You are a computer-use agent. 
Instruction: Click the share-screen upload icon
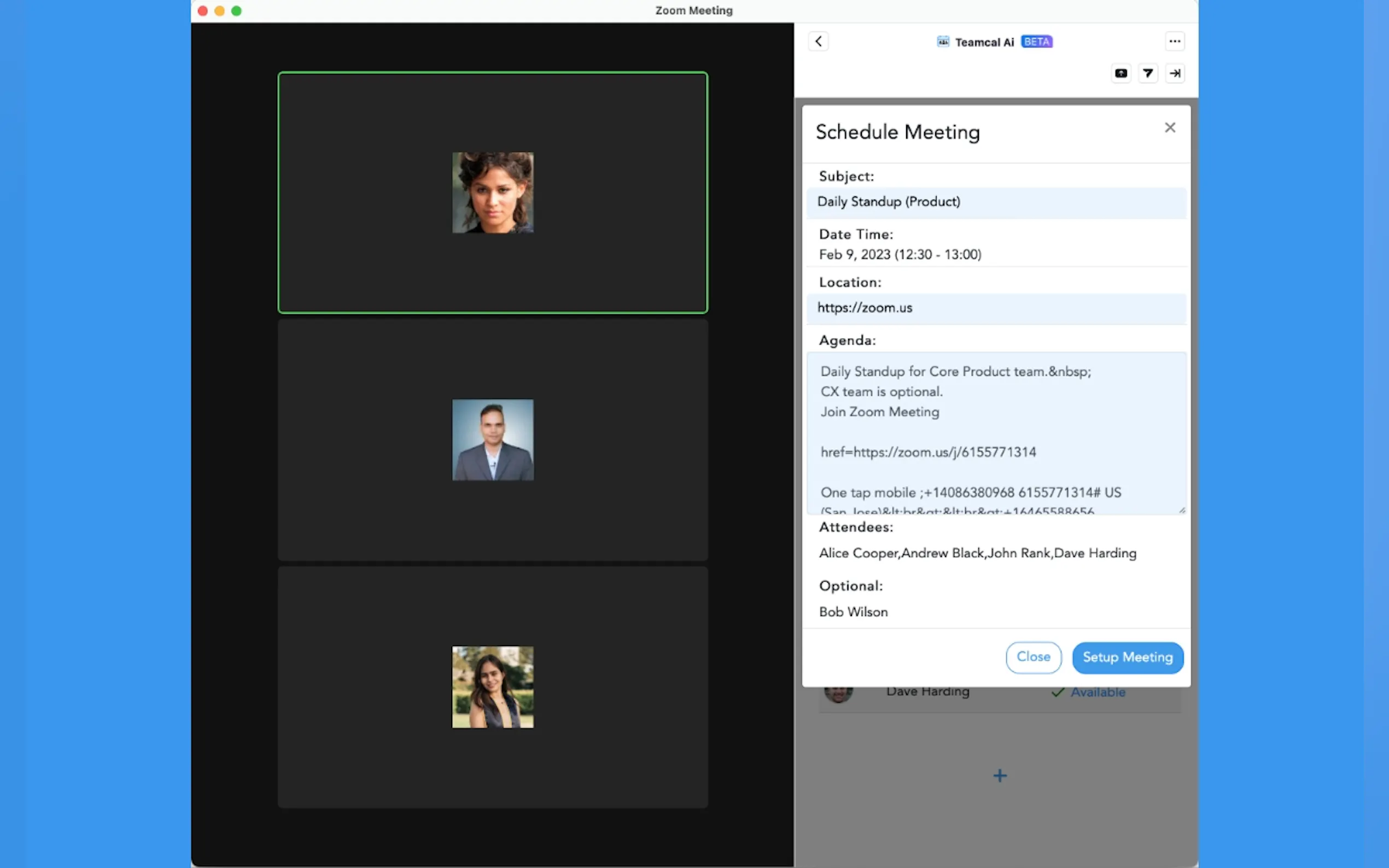coord(1120,73)
